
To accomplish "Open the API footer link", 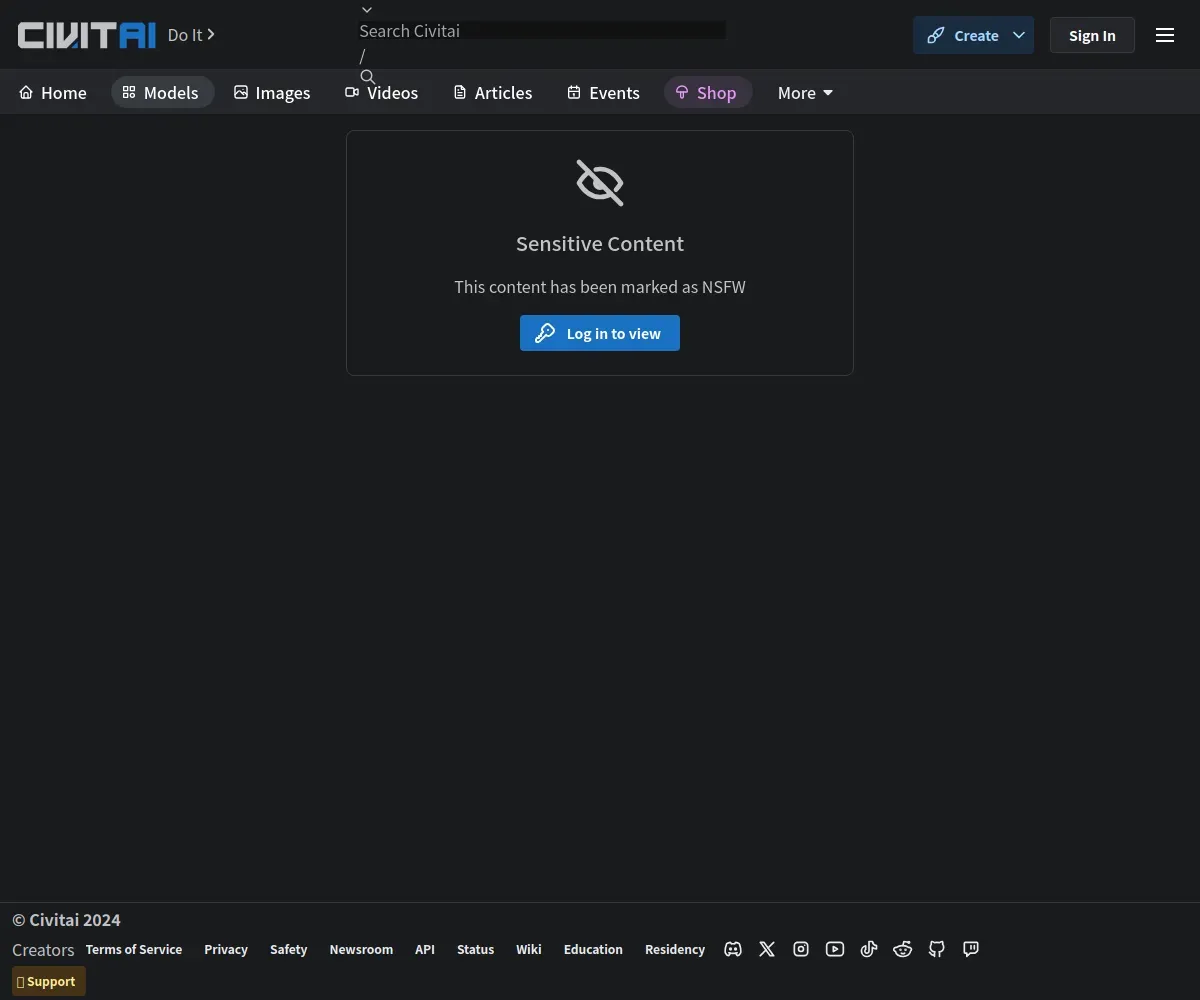I will [425, 949].
